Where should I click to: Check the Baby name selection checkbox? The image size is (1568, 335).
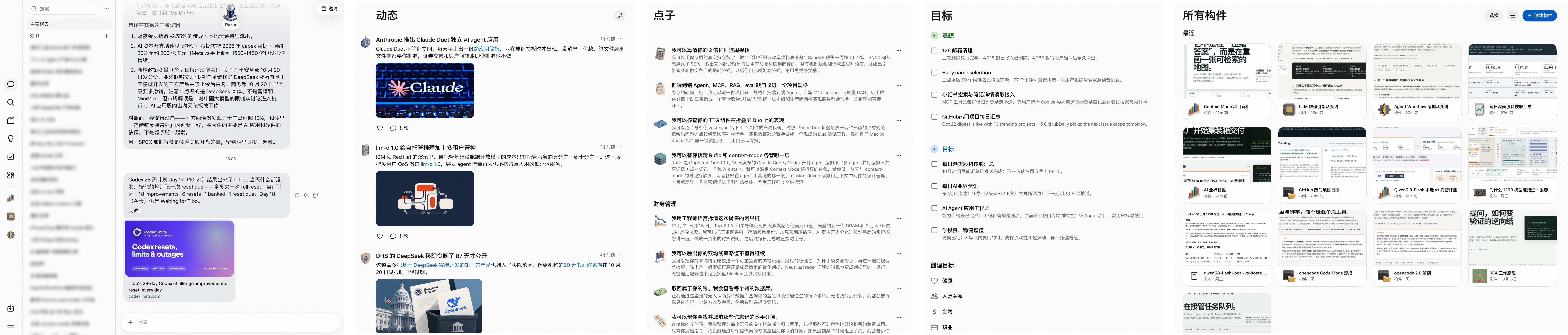[934, 72]
